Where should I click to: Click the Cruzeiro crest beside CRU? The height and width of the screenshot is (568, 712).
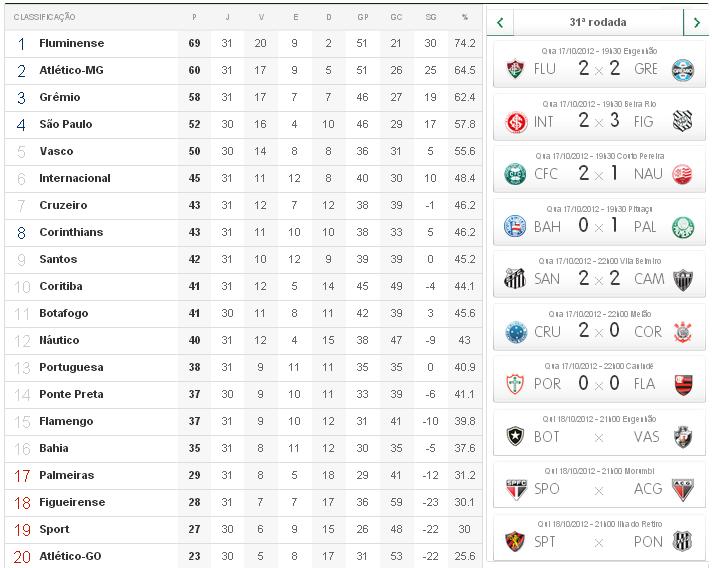point(515,331)
